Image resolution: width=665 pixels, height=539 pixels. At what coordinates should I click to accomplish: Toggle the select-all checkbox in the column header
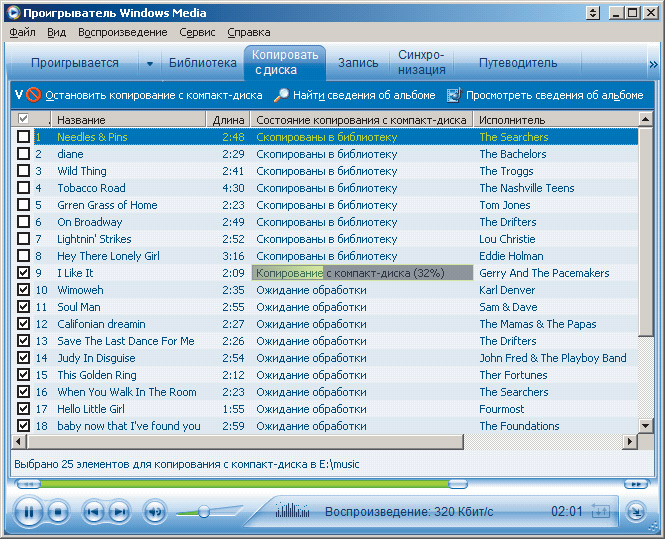[x=23, y=120]
